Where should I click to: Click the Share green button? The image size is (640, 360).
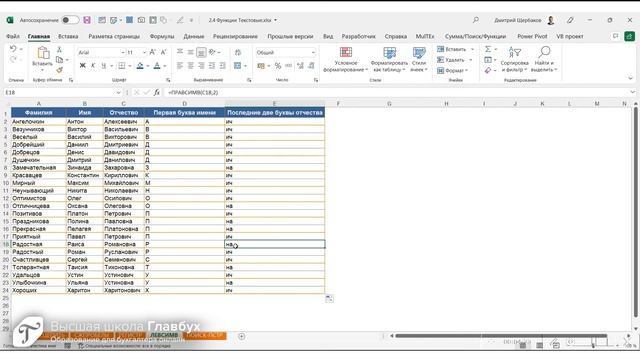coord(629,36)
